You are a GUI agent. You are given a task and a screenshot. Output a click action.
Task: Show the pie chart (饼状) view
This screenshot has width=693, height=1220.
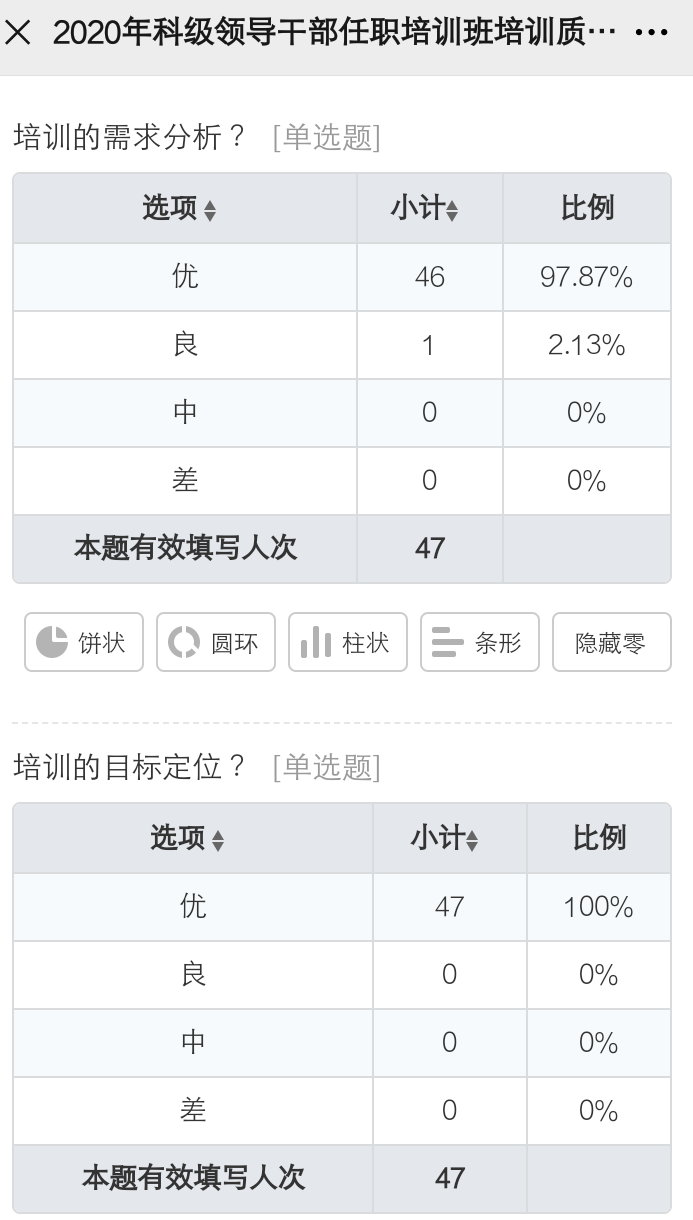pyautogui.click(x=84, y=642)
